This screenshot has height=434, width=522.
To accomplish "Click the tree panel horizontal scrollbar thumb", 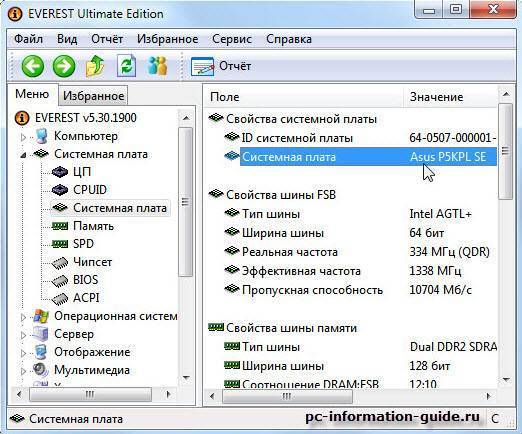I will [90, 395].
